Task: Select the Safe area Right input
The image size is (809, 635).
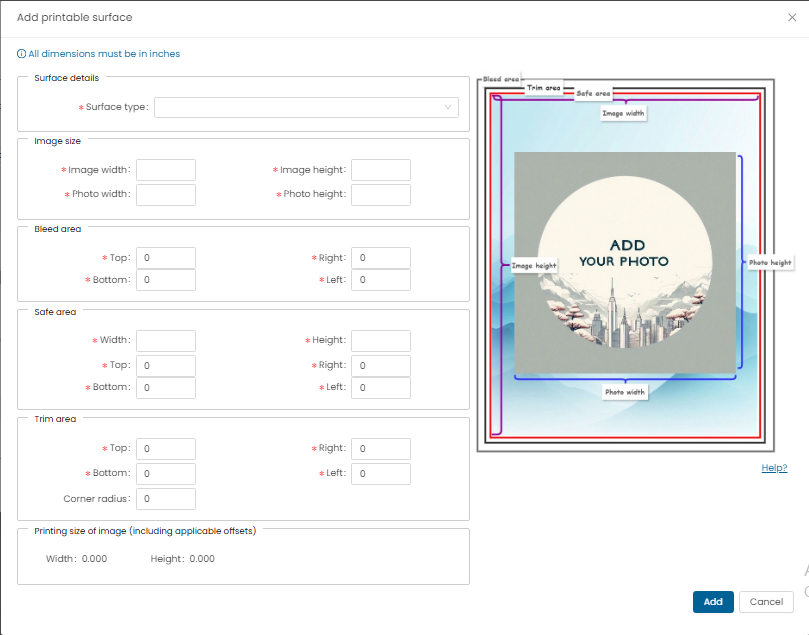Action: (381, 365)
